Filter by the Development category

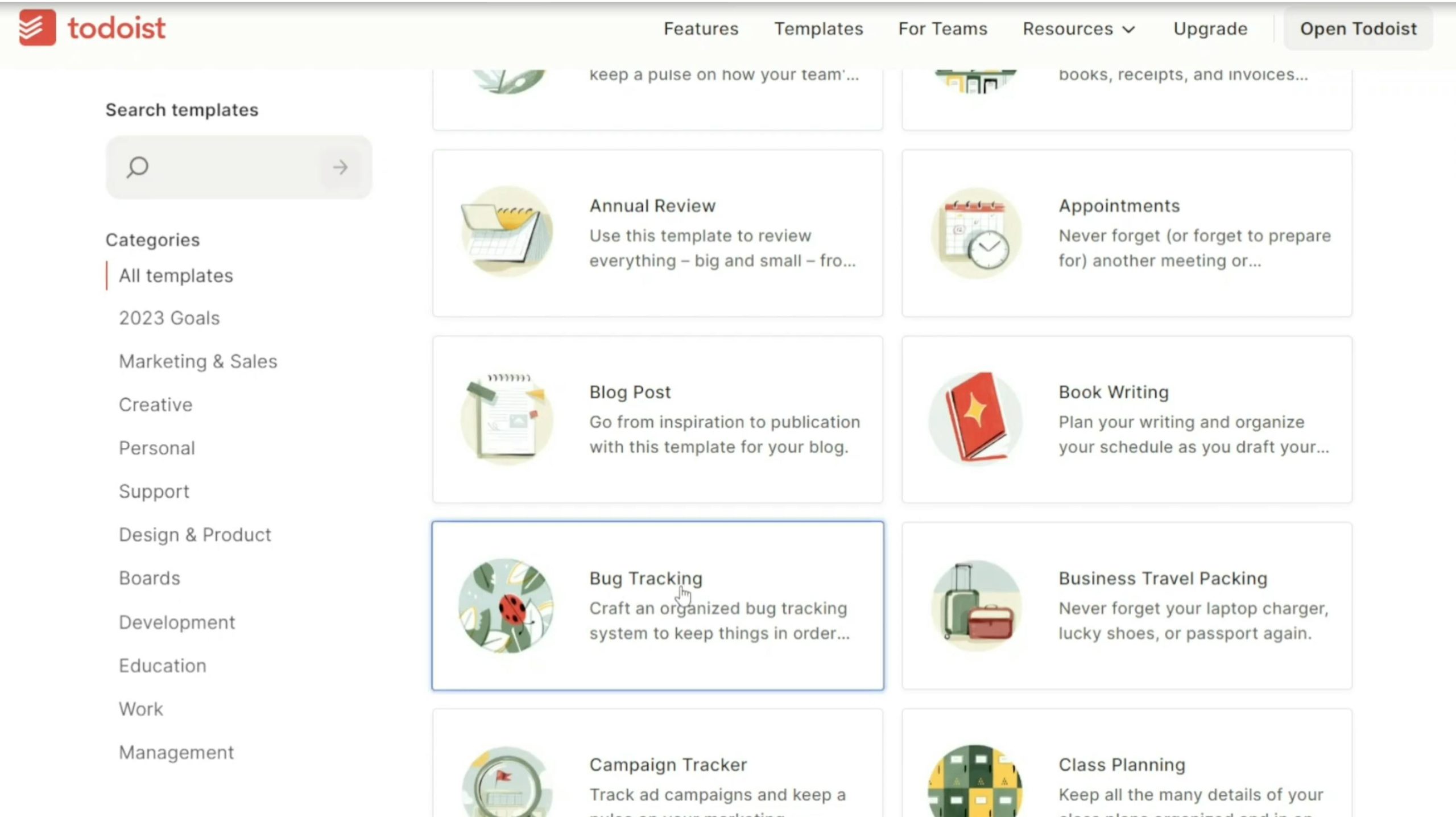point(177,622)
